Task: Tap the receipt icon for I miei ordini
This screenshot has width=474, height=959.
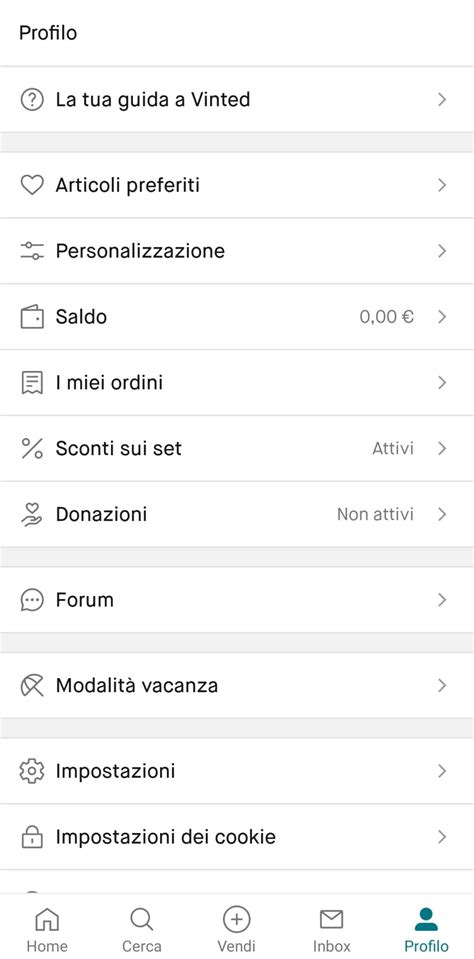Action: (x=32, y=383)
